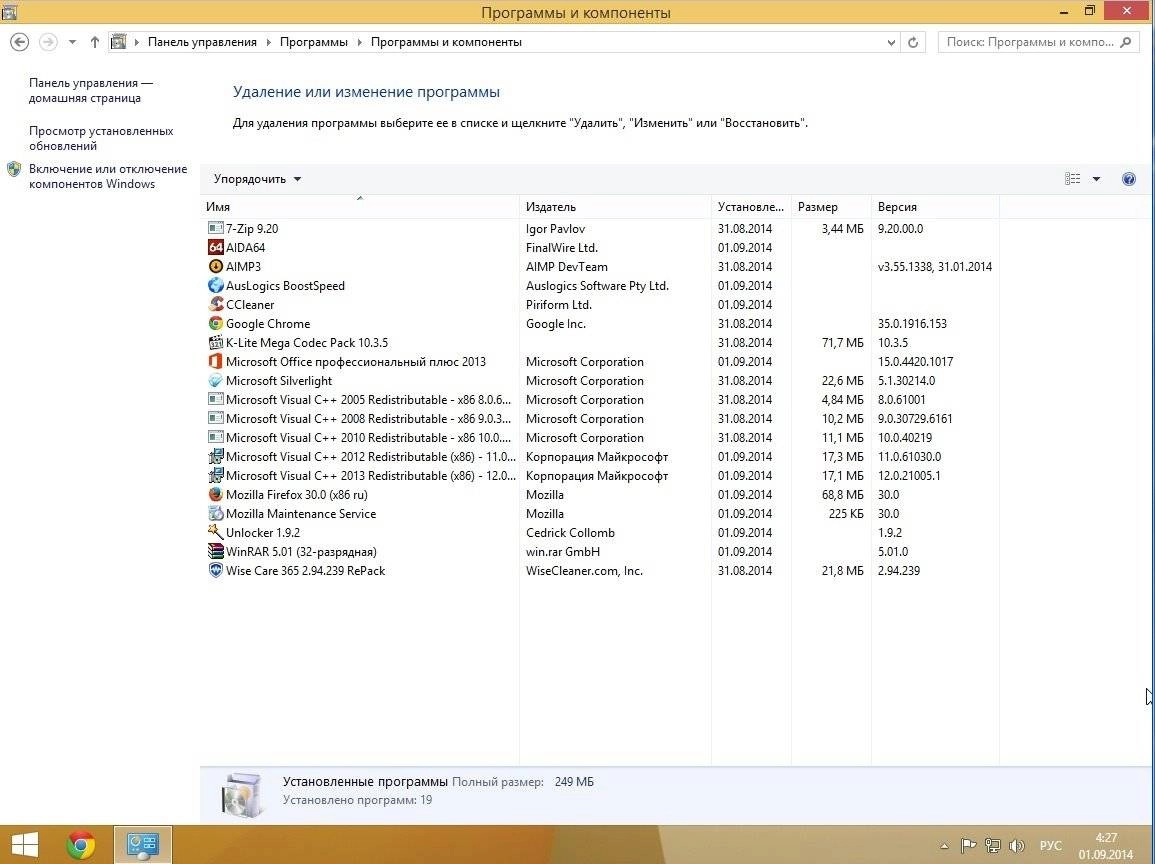The height and width of the screenshot is (864, 1155).
Task: Click publisher Igor Pavlov cell
Action: coord(555,228)
